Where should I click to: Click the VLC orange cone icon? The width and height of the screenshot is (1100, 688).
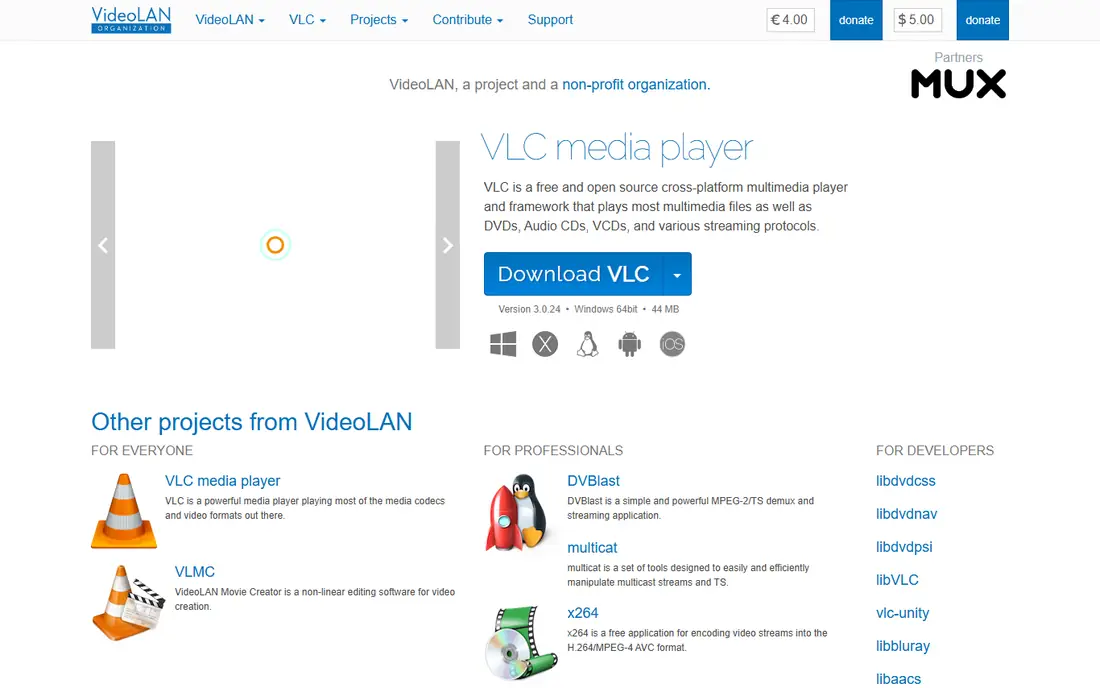124,511
